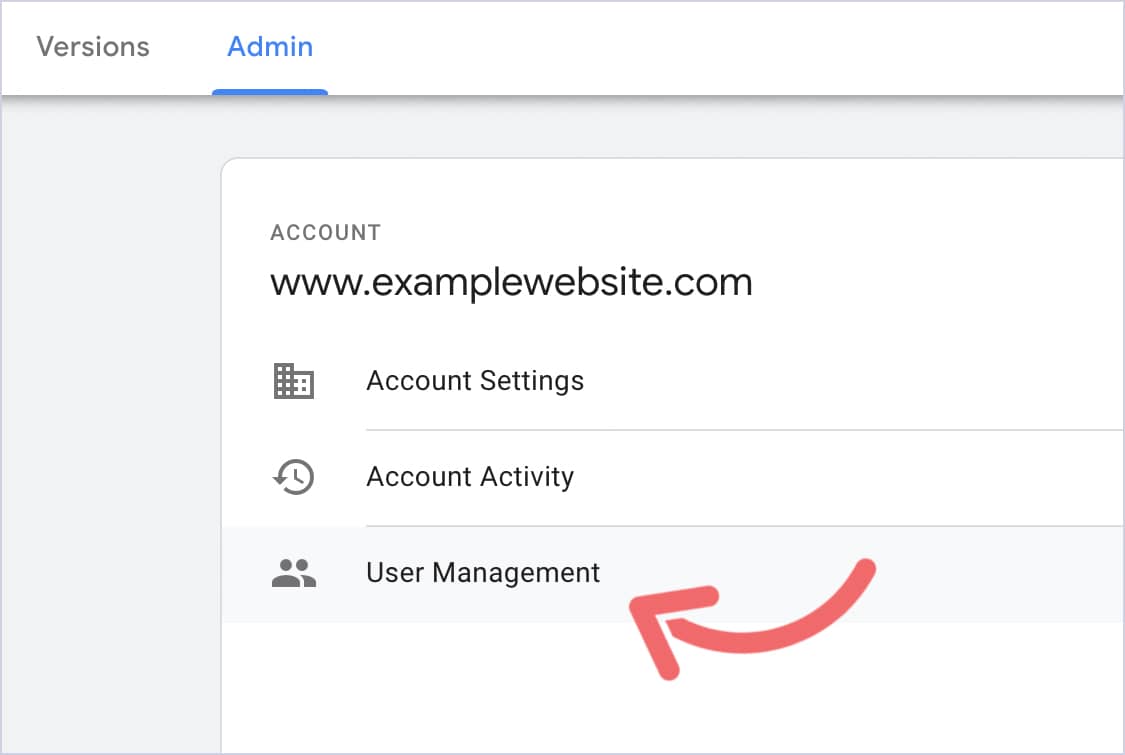Open Account Activity

click(x=470, y=477)
